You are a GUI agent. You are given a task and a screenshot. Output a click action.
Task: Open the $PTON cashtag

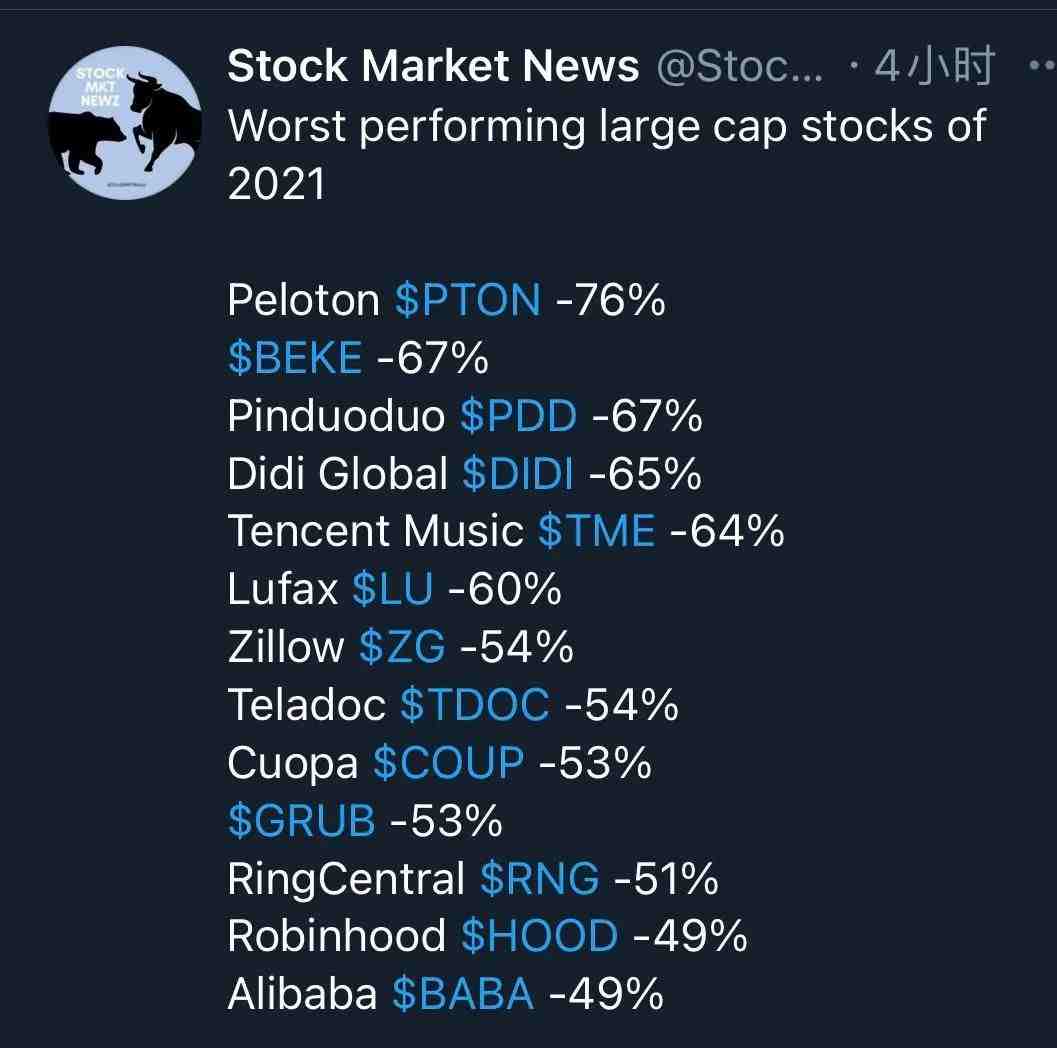coord(468,300)
